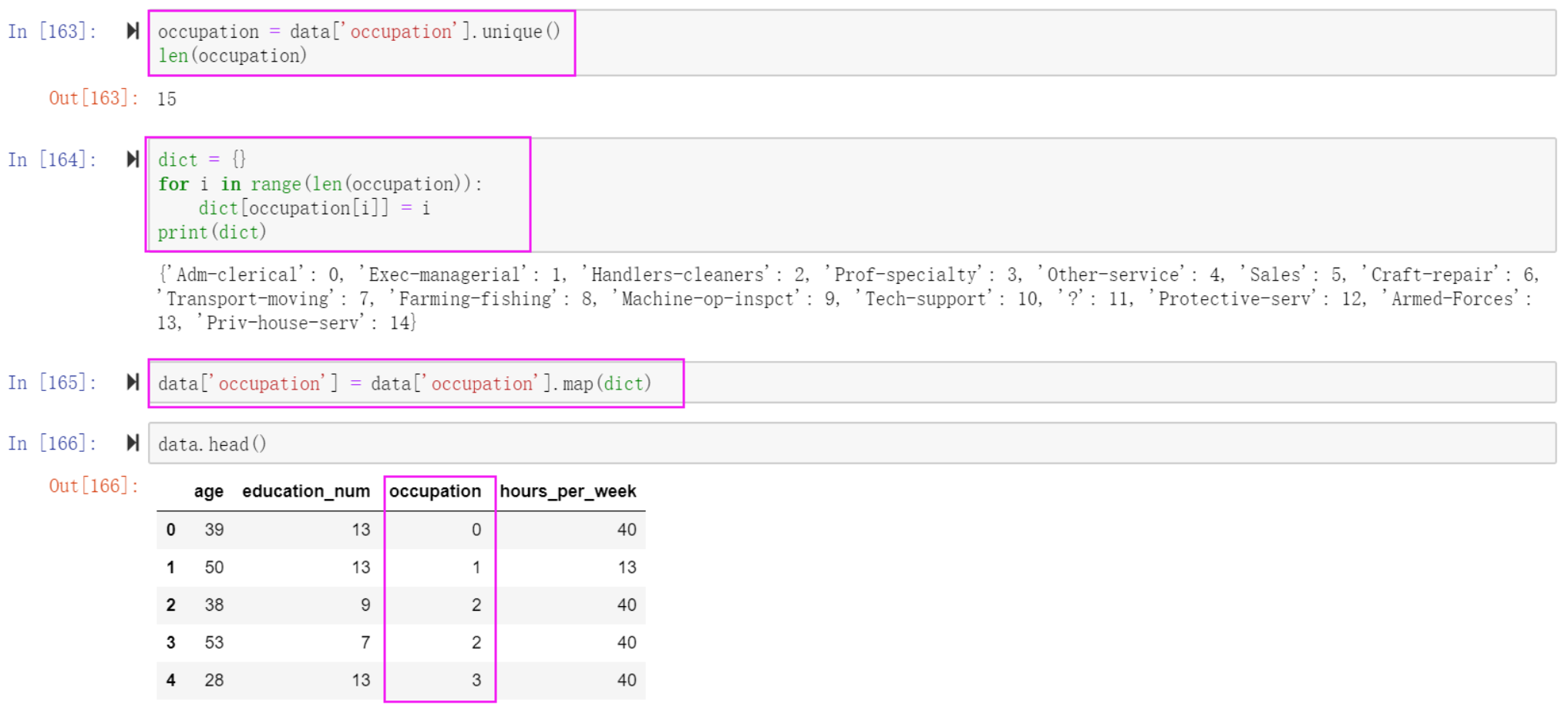Click age value 39
1568x728 pixels.
[x=214, y=530]
